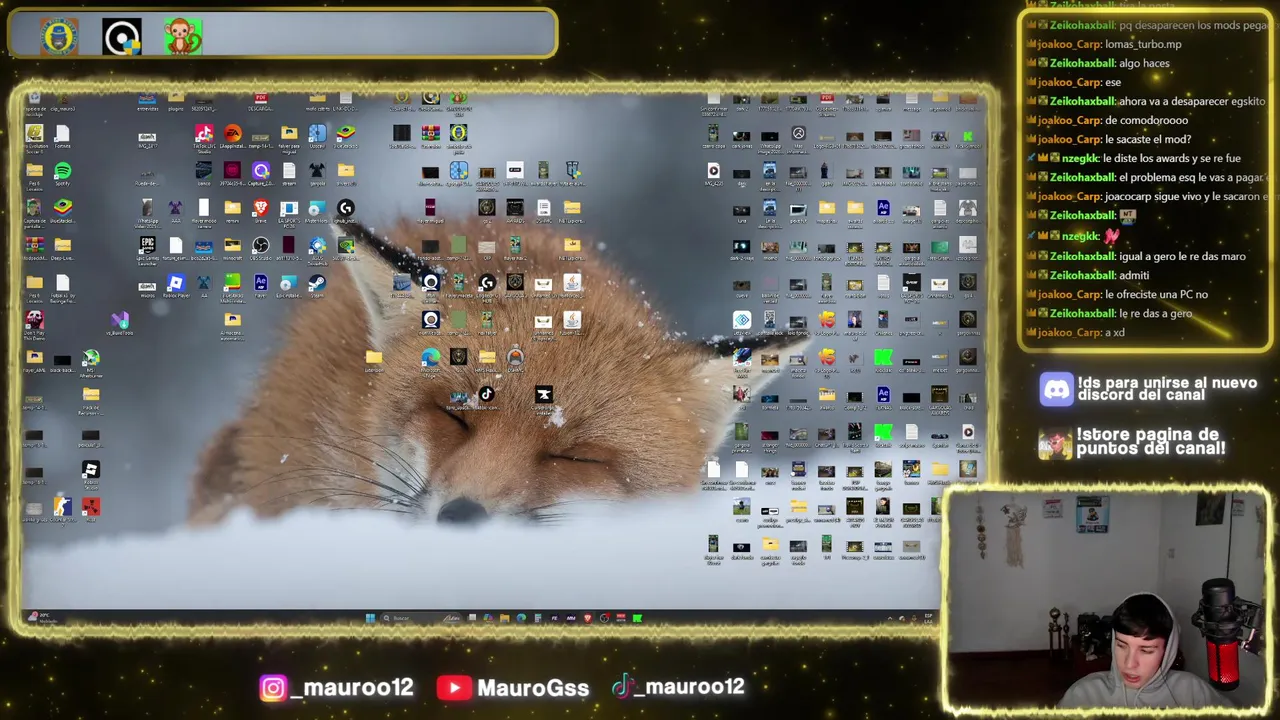Launch the Rust game shortcut

point(91,507)
